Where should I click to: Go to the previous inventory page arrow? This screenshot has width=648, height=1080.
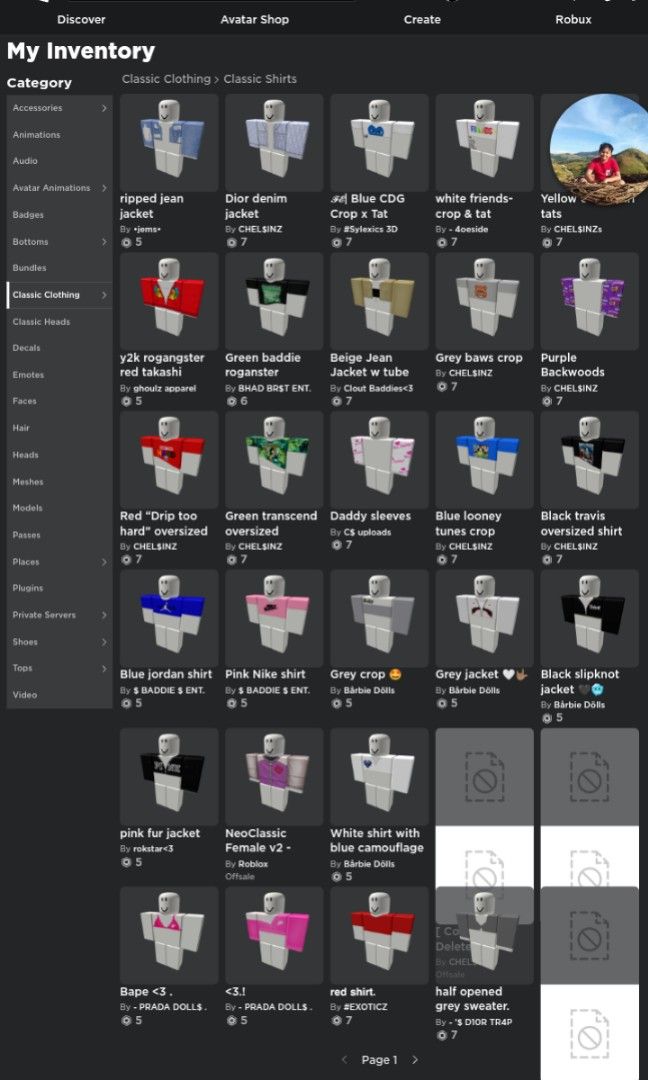345,1059
